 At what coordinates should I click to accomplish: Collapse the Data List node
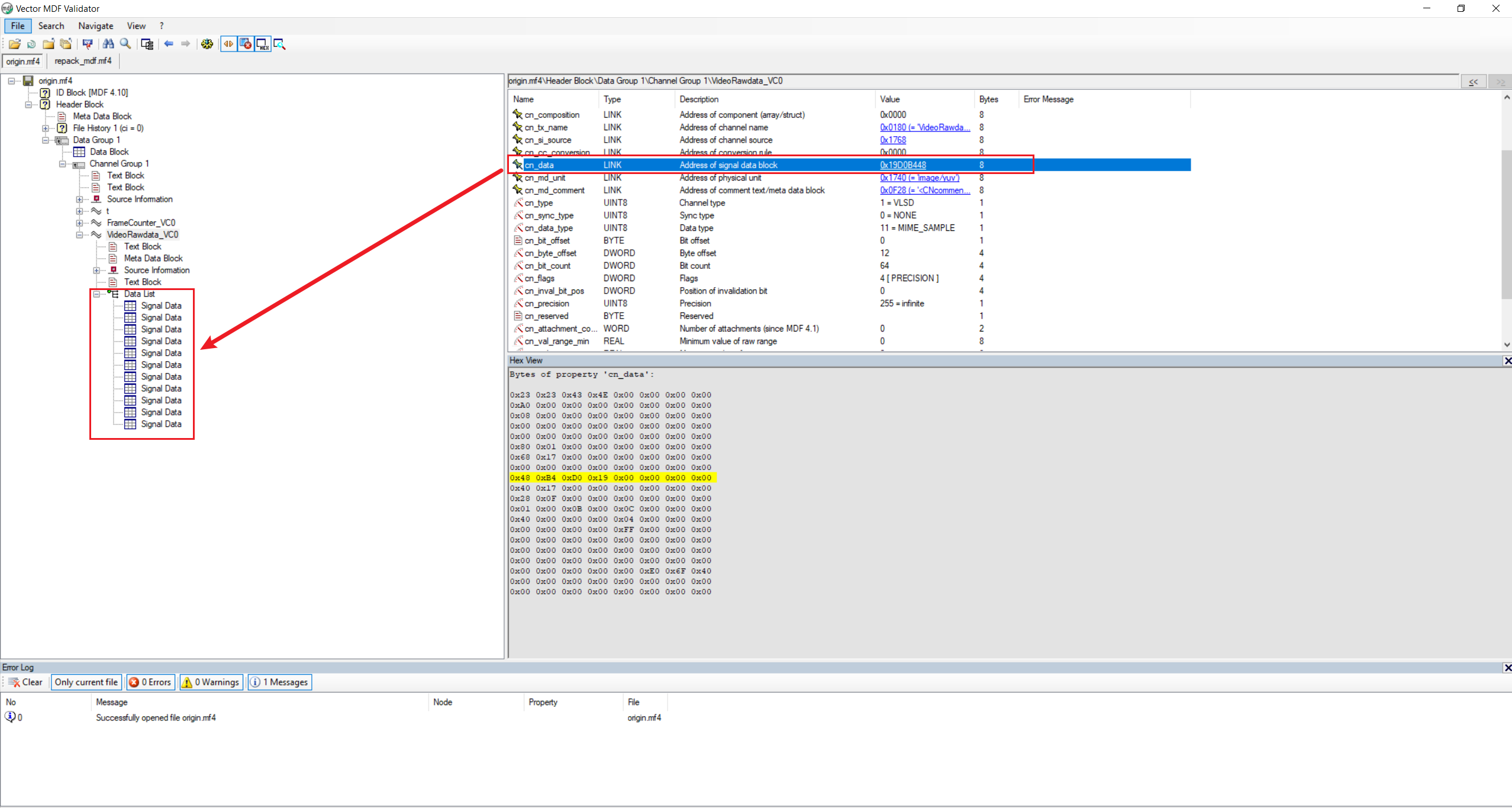[x=96, y=294]
